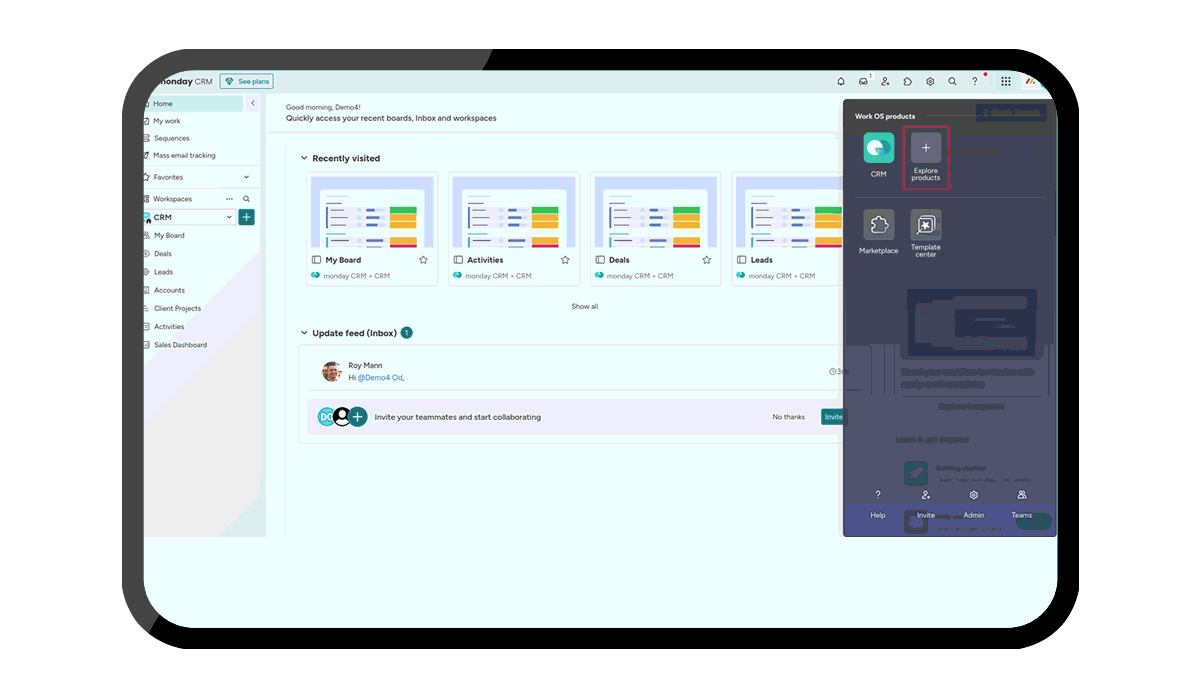Click Roy Mann's avatar photo
1200x697 pixels.
332,372
